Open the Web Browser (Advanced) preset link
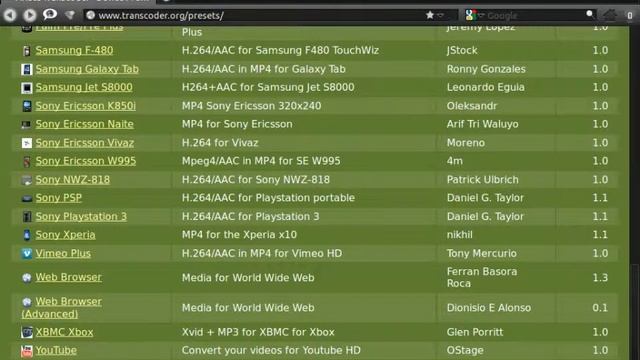The height and width of the screenshot is (360, 640). pos(61,308)
